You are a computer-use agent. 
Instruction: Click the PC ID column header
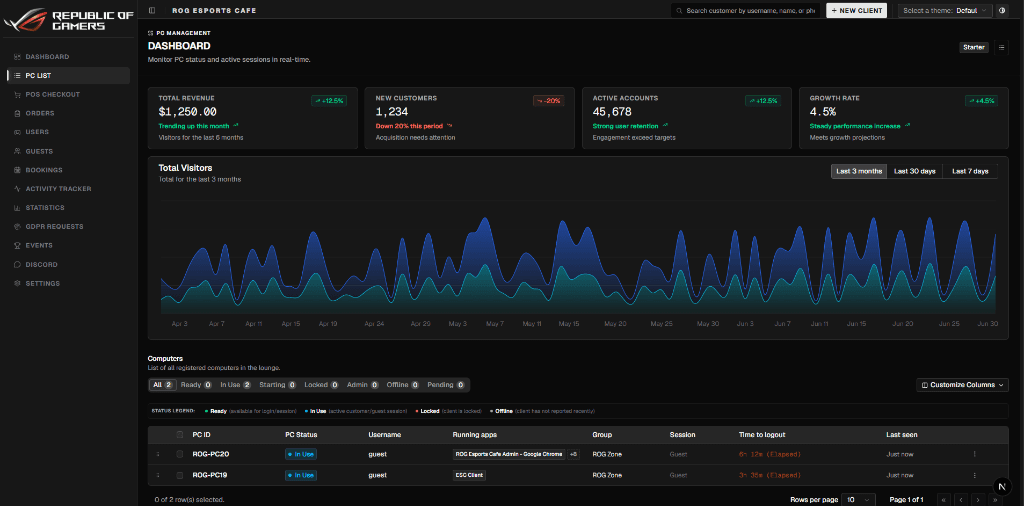(x=199, y=434)
